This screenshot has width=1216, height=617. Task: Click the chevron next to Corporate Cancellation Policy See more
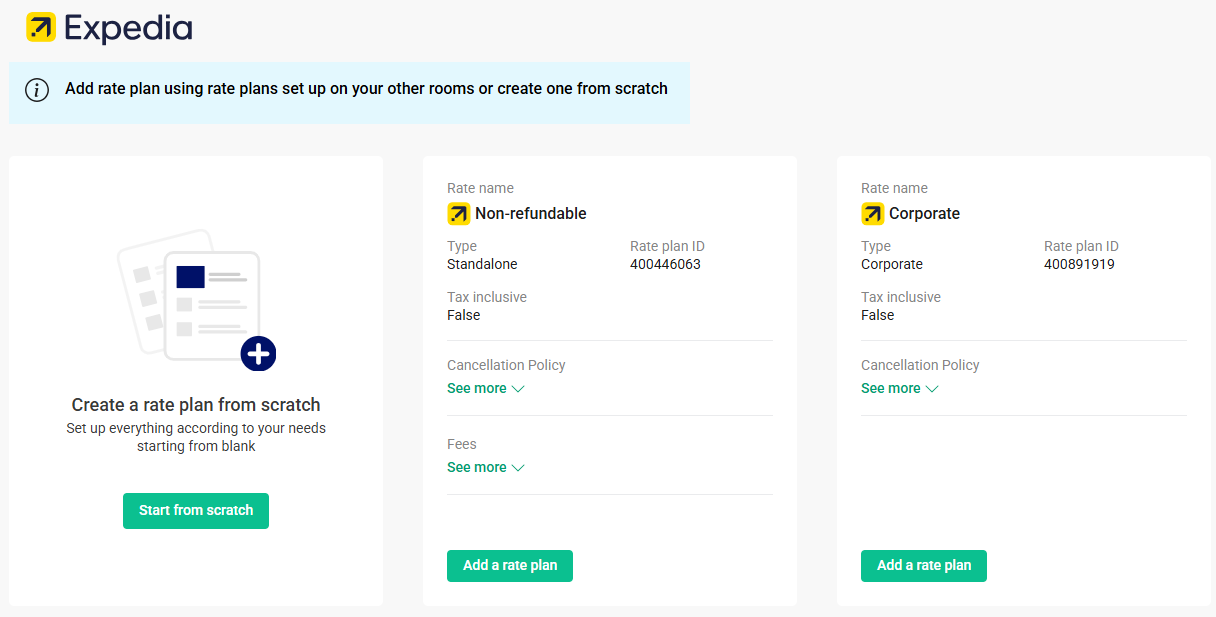tap(932, 389)
